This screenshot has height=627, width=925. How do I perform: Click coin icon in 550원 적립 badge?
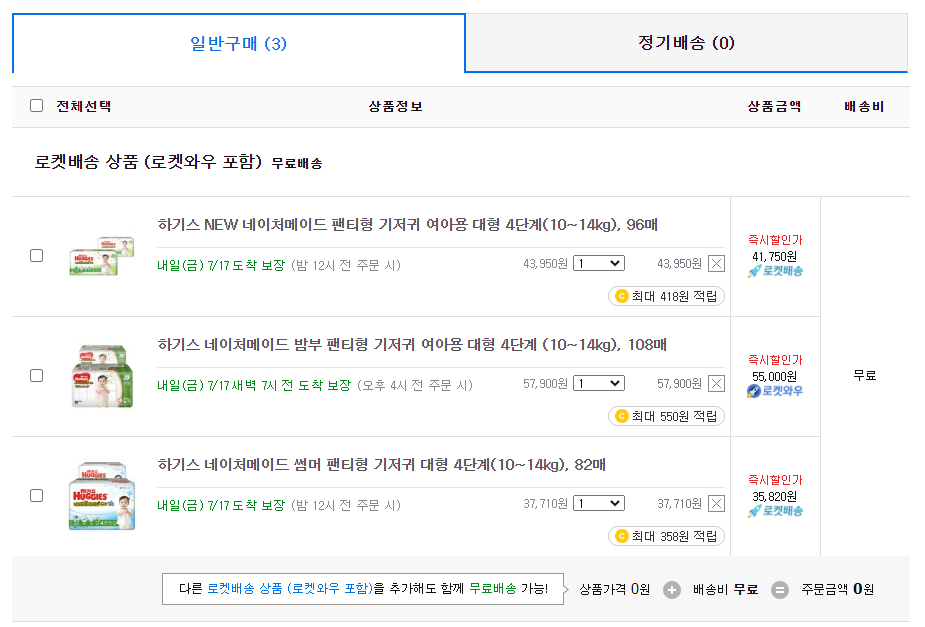[621, 416]
